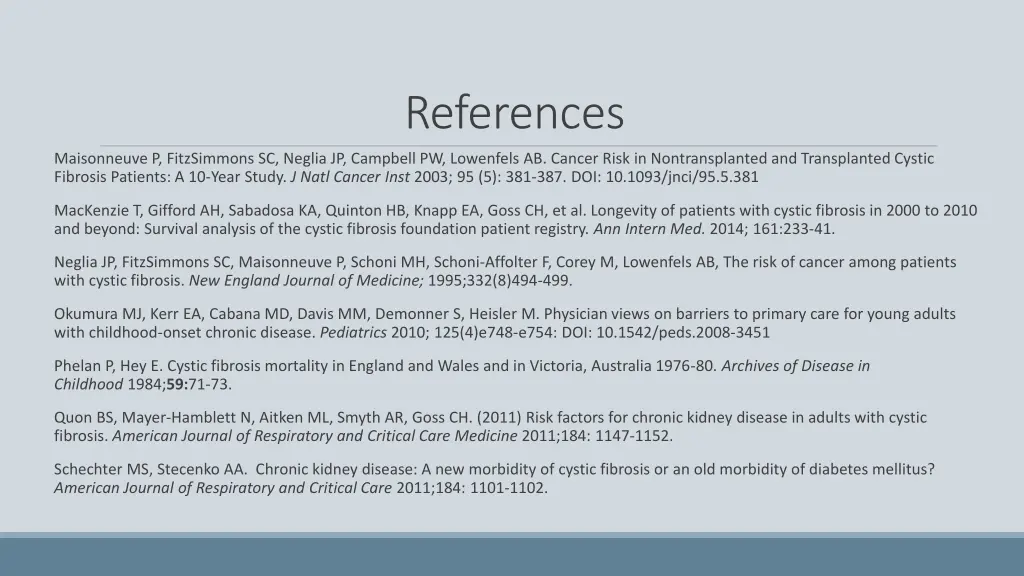Click Archives of Disease in journal text
Viewport: 1024px width, 576px height.
(x=795, y=366)
